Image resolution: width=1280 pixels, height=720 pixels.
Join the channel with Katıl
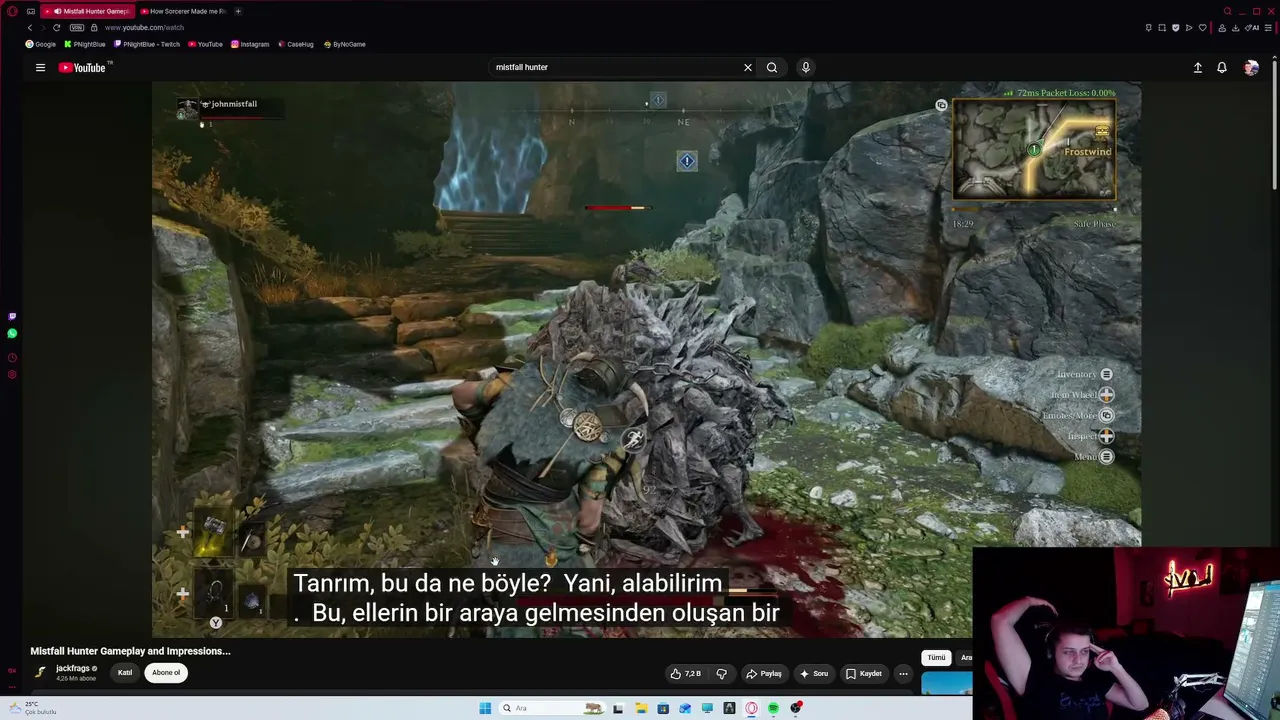pos(125,673)
